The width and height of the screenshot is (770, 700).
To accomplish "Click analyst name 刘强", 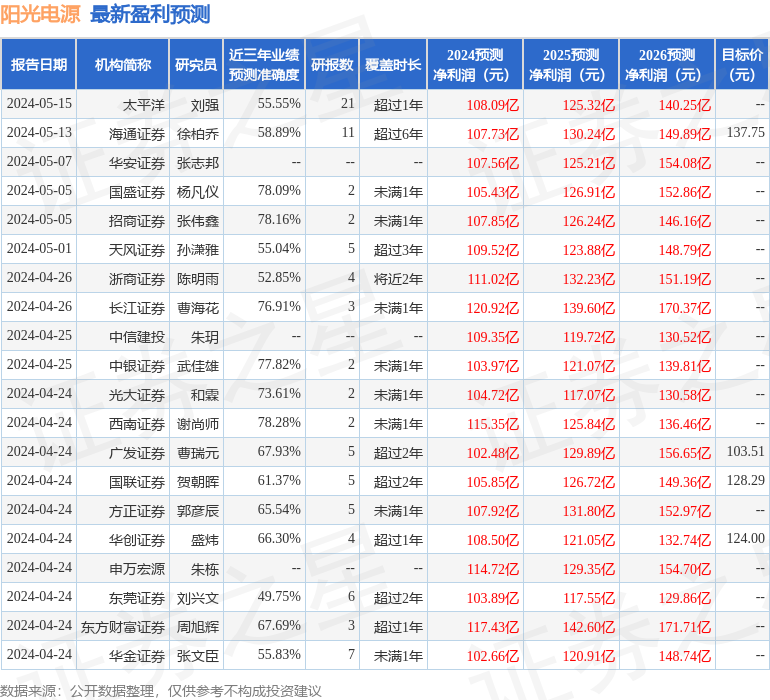I will click(x=205, y=105).
